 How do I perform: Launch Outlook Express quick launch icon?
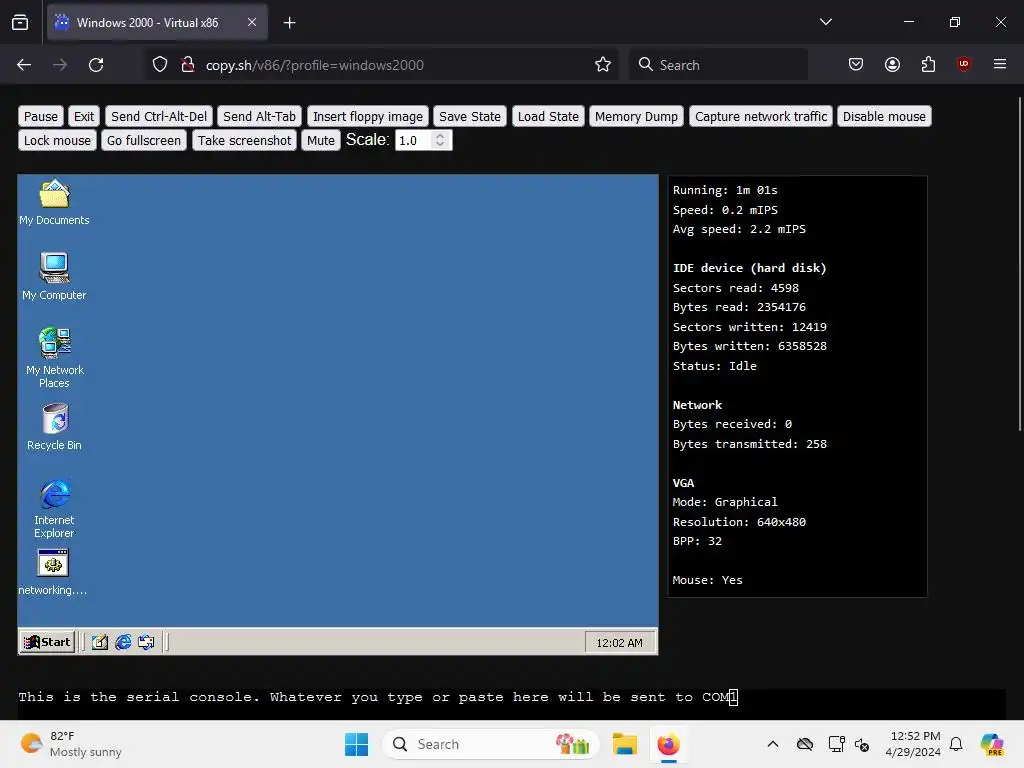tap(146, 642)
